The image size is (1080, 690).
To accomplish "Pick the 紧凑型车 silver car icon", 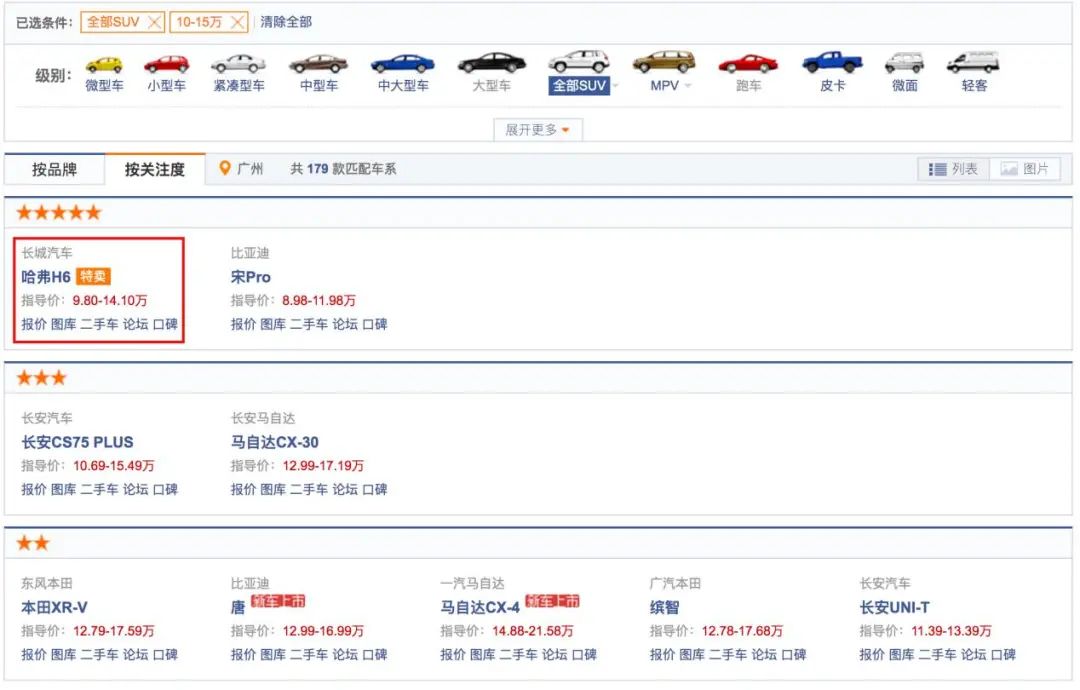I will pos(238,64).
